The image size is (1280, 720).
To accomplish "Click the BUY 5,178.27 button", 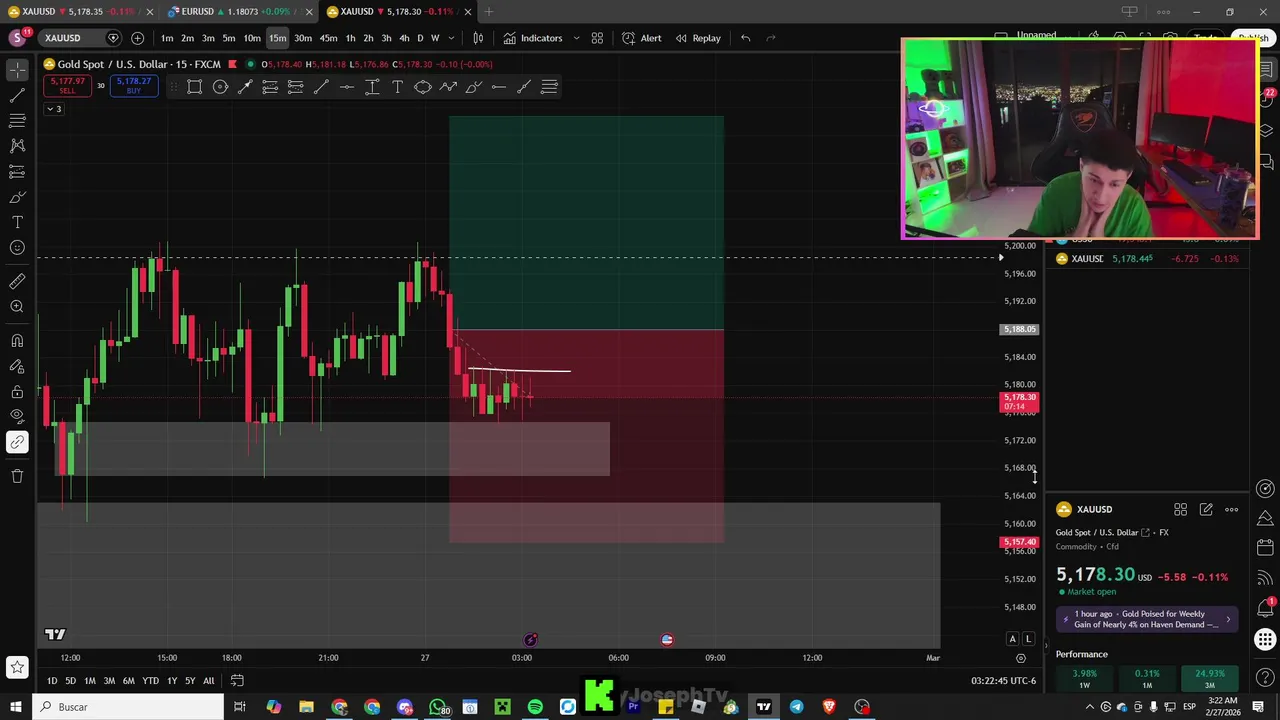I will click(x=133, y=86).
